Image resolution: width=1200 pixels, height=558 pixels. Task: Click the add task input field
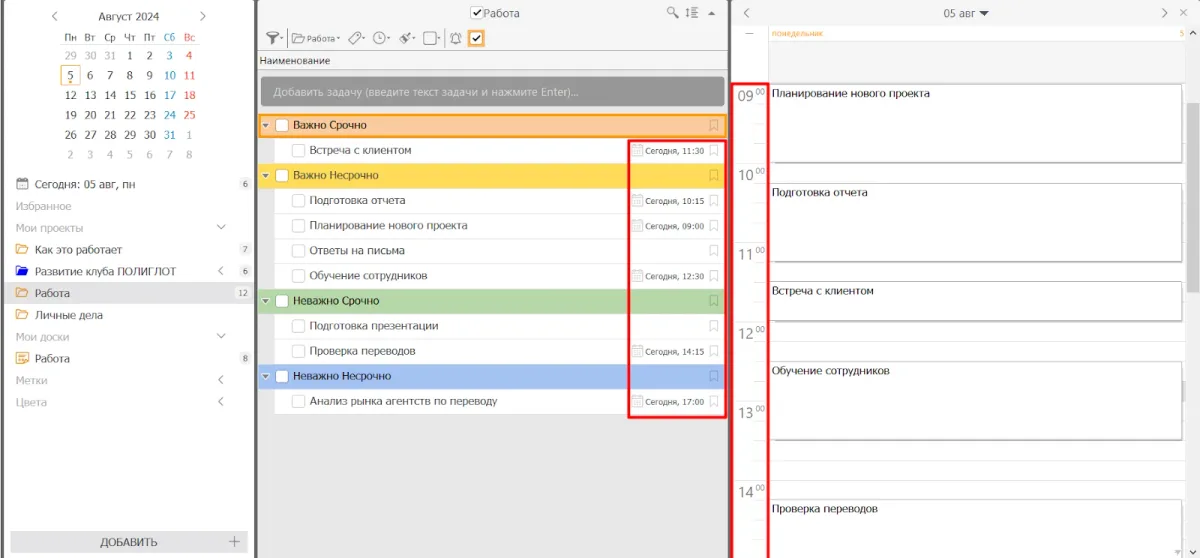click(x=491, y=92)
